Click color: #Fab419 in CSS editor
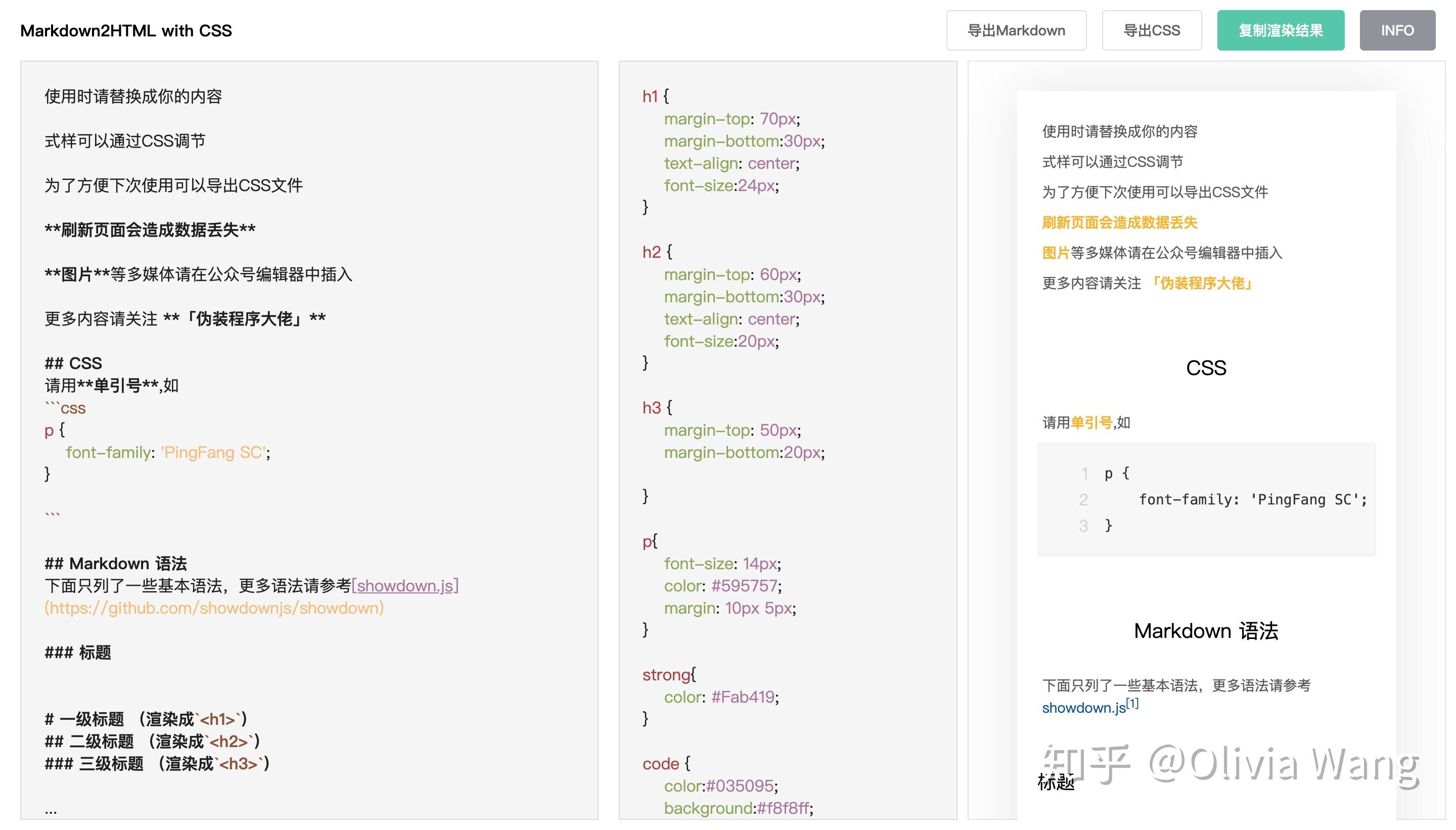Image resolution: width=1456 pixels, height=830 pixels. [x=721, y=697]
